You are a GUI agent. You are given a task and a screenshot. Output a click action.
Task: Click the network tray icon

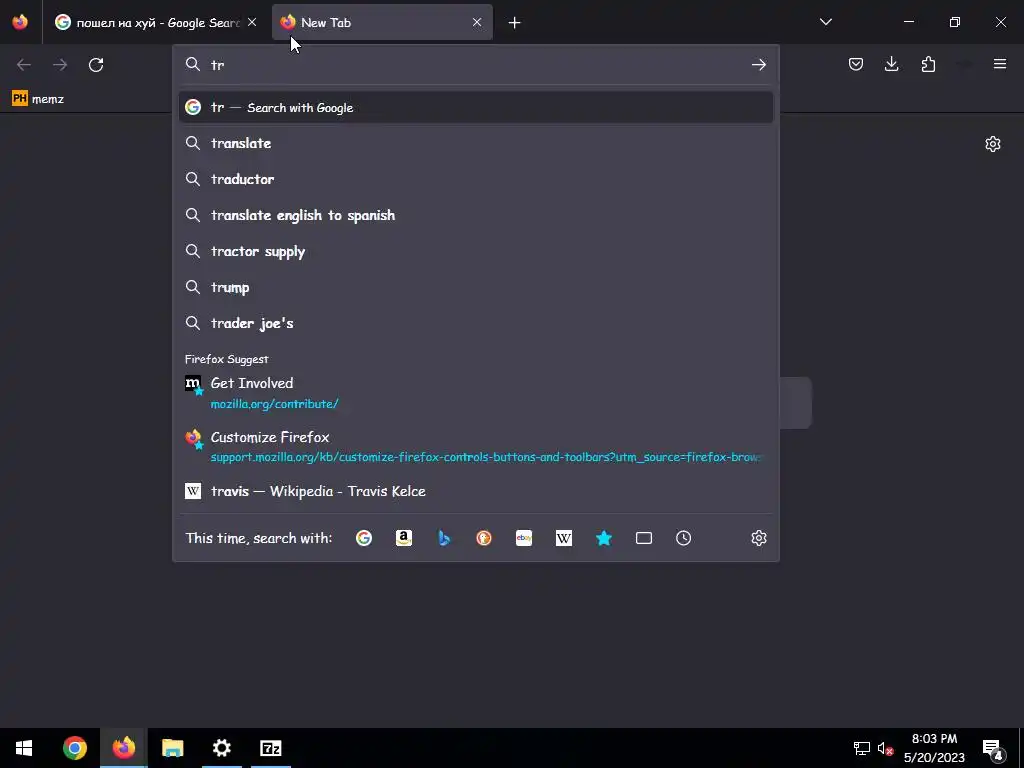tap(861, 748)
